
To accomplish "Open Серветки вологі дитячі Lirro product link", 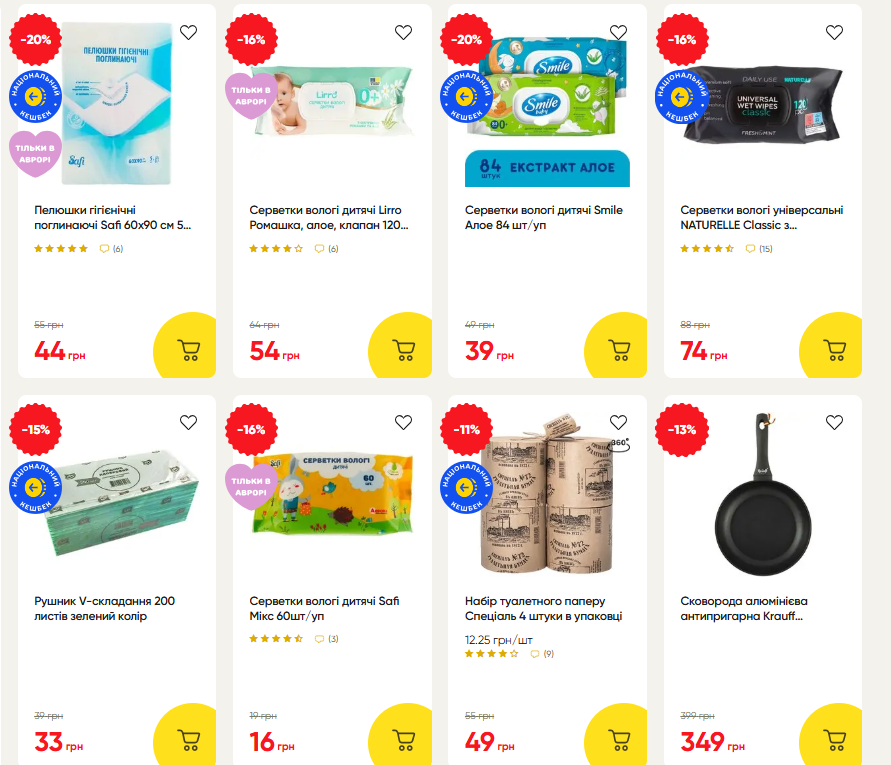I will (328, 218).
